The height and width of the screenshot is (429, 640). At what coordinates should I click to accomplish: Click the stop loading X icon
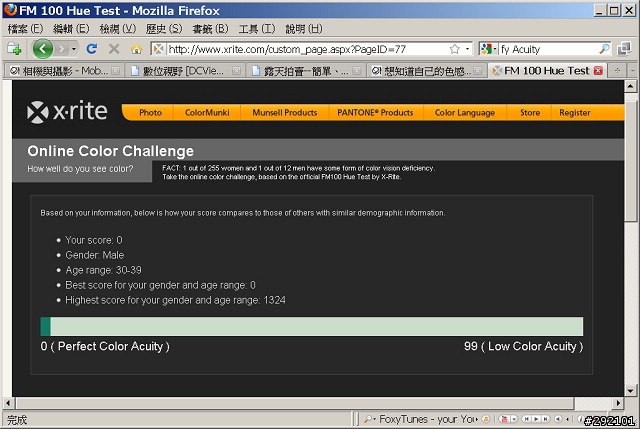point(114,49)
